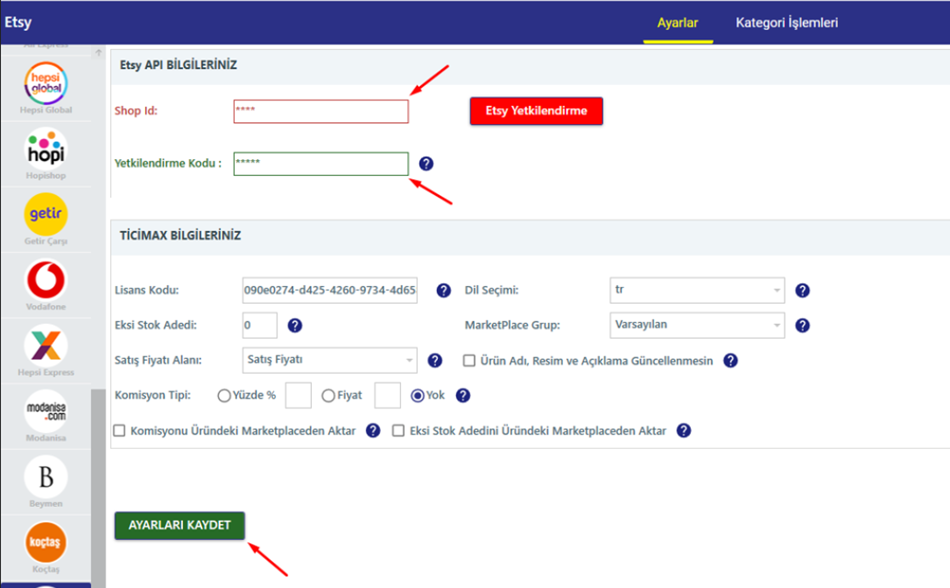This screenshot has width=950, height=588.
Task: Open the Getir Çarşı marketplace icon
Action: tap(46, 214)
